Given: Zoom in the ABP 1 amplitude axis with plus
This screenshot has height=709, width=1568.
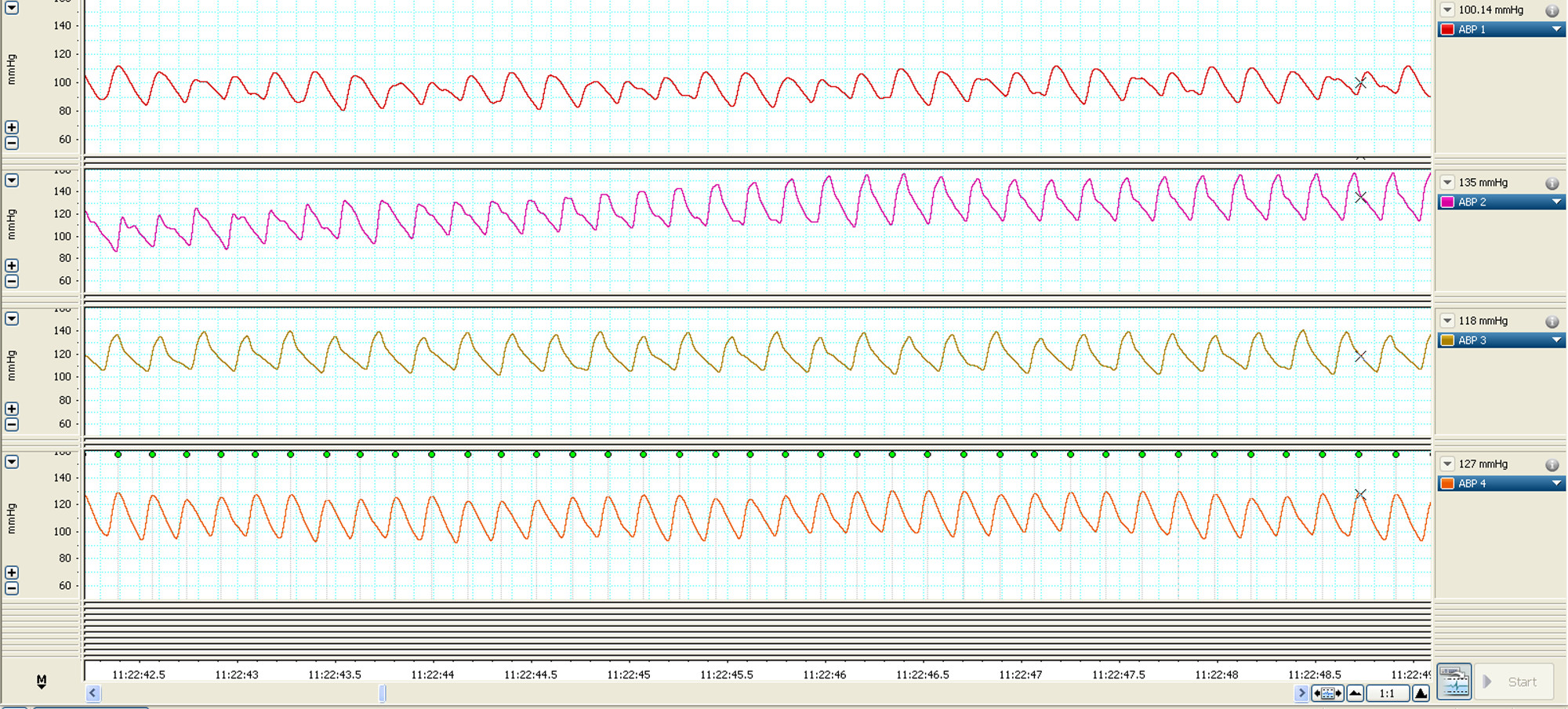Looking at the screenshot, I should (x=12, y=127).
